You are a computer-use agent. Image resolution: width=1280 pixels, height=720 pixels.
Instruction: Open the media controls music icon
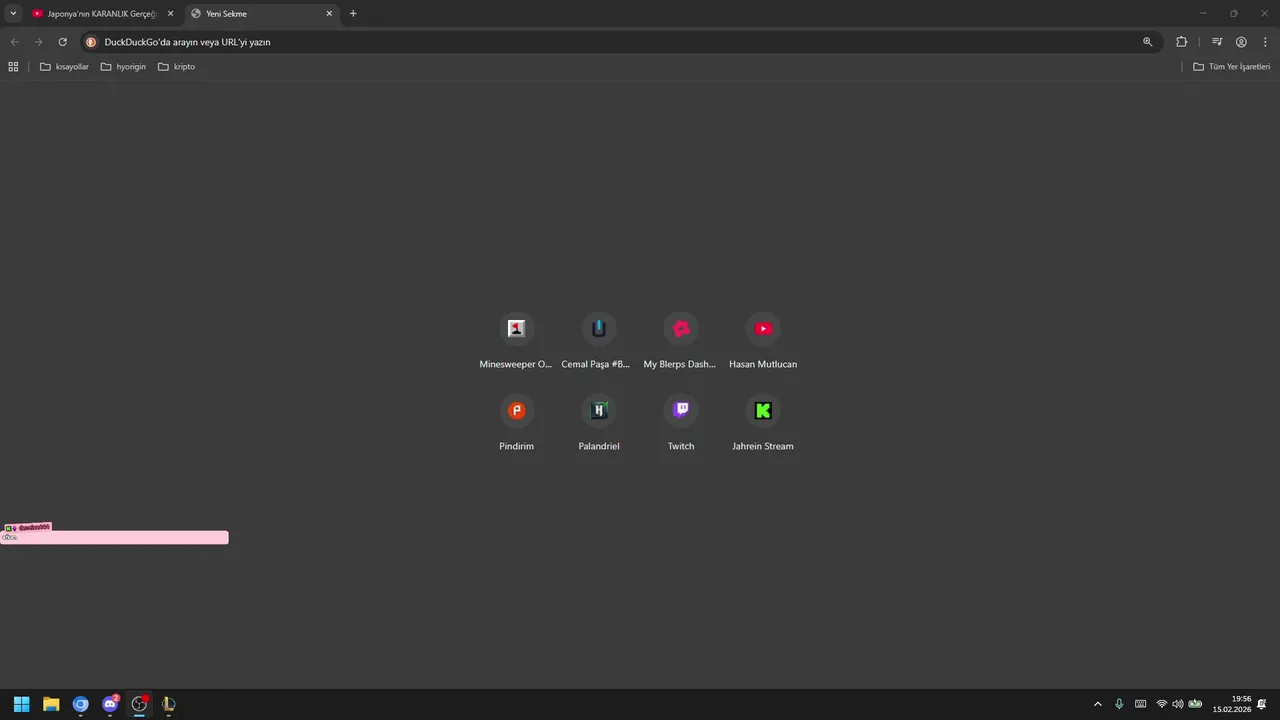click(x=1217, y=42)
